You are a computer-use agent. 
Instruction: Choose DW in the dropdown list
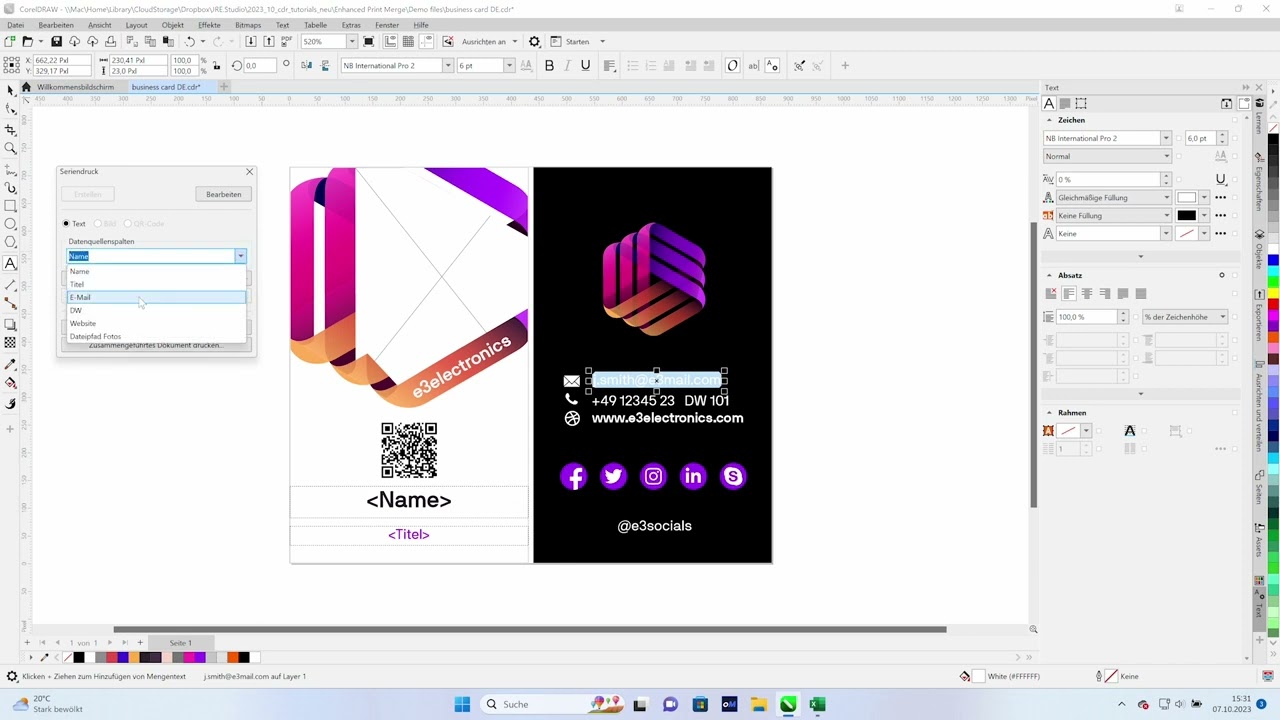tap(156, 310)
